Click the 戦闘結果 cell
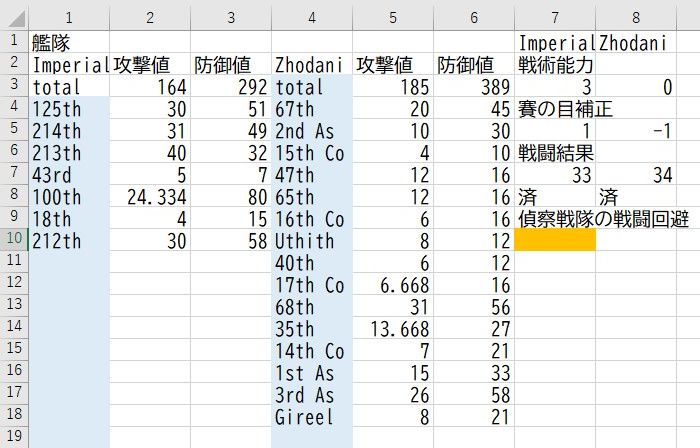 pos(555,152)
